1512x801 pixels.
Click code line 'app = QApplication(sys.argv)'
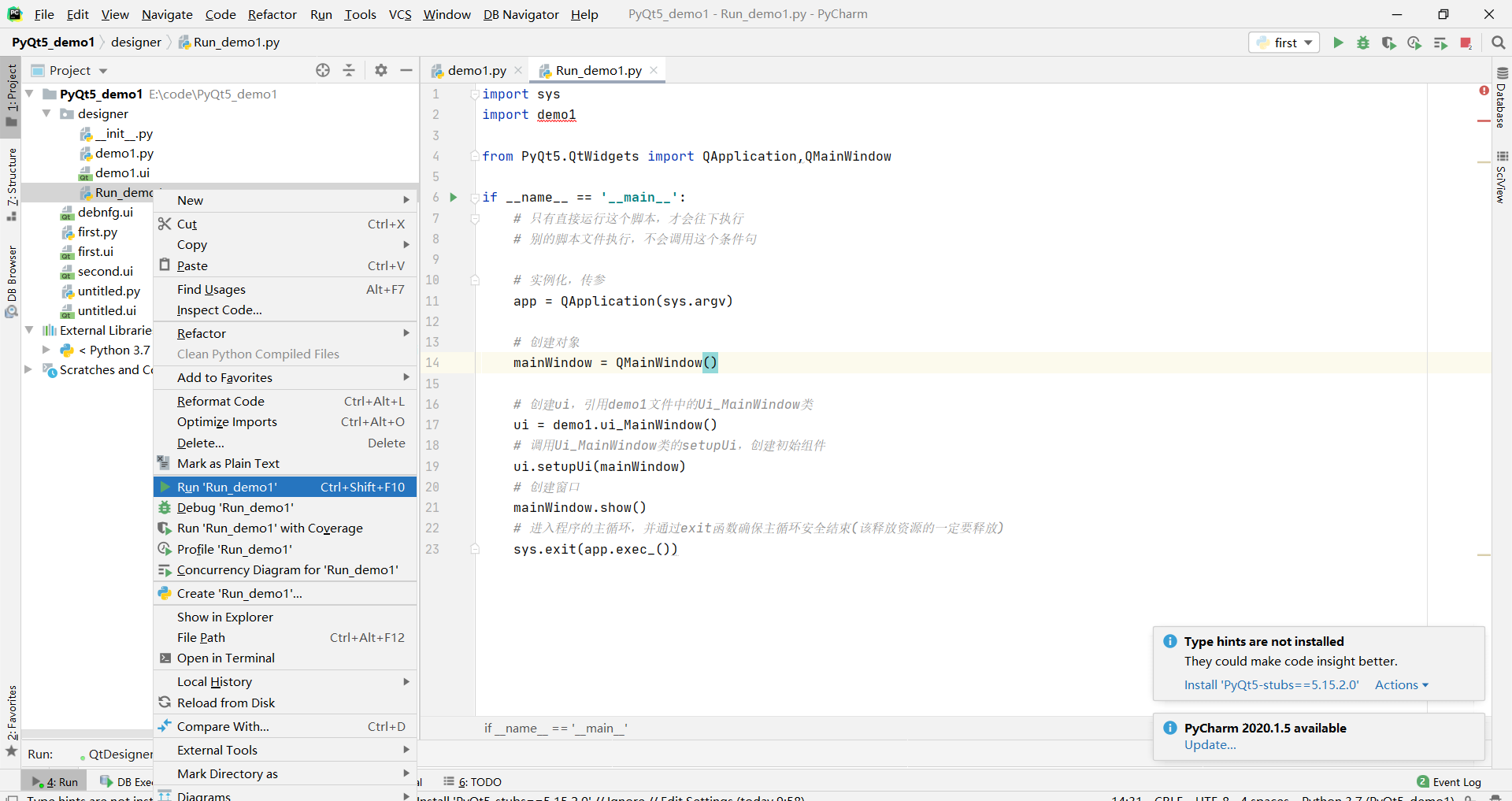coord(623,301)
